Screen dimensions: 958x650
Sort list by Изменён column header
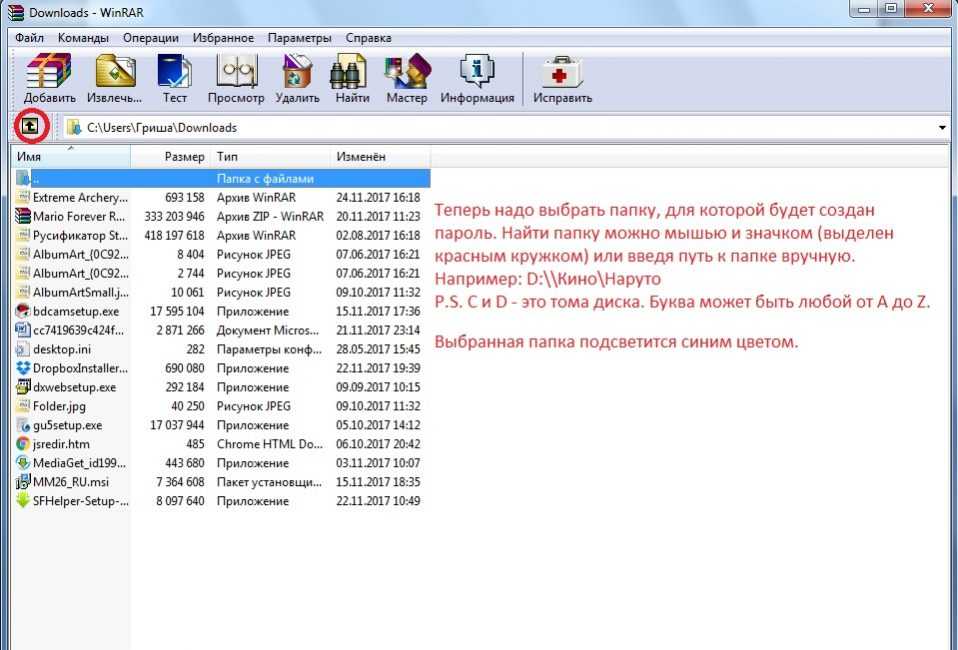pos(361,157)
